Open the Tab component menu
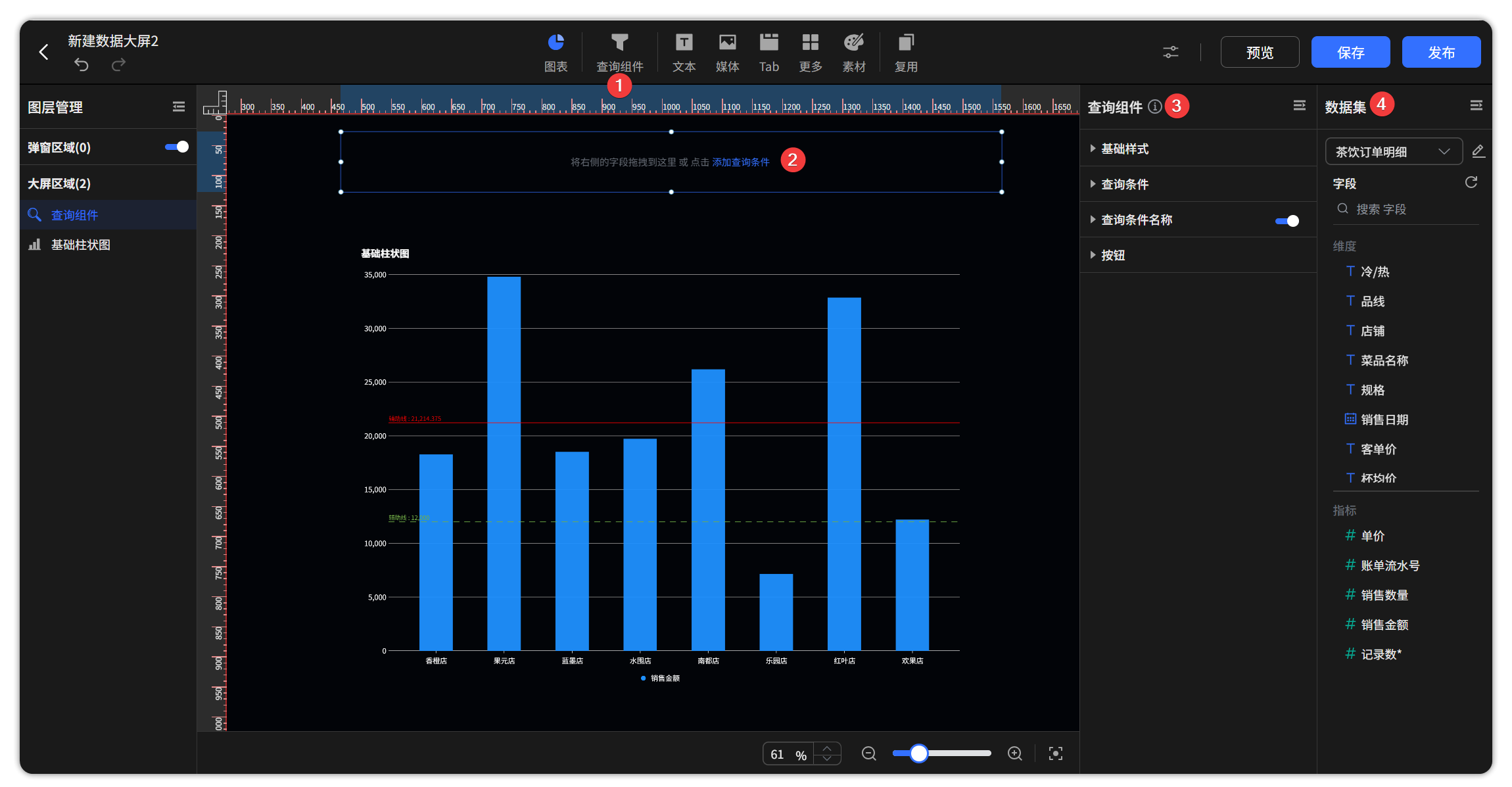Viewport: 1512px width, 787px height. click(768, 53)
